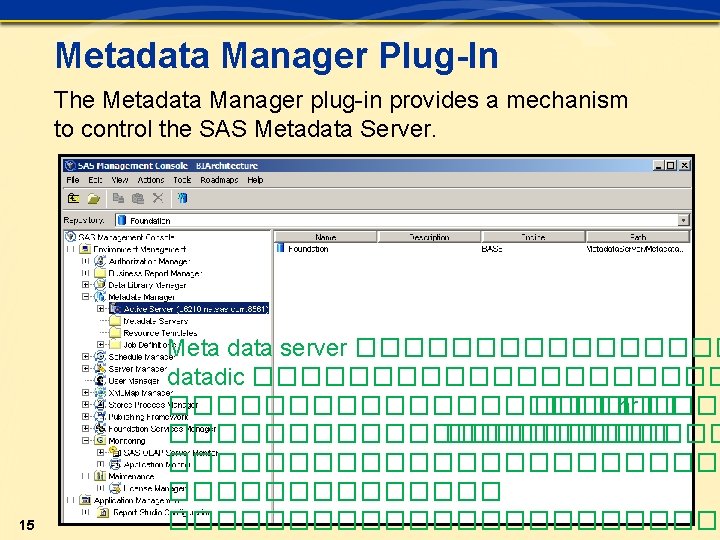Open the Repository dropdown arrow
This screenshot has height=540, width=720.
pyautogui.click(x=683, y=220)
